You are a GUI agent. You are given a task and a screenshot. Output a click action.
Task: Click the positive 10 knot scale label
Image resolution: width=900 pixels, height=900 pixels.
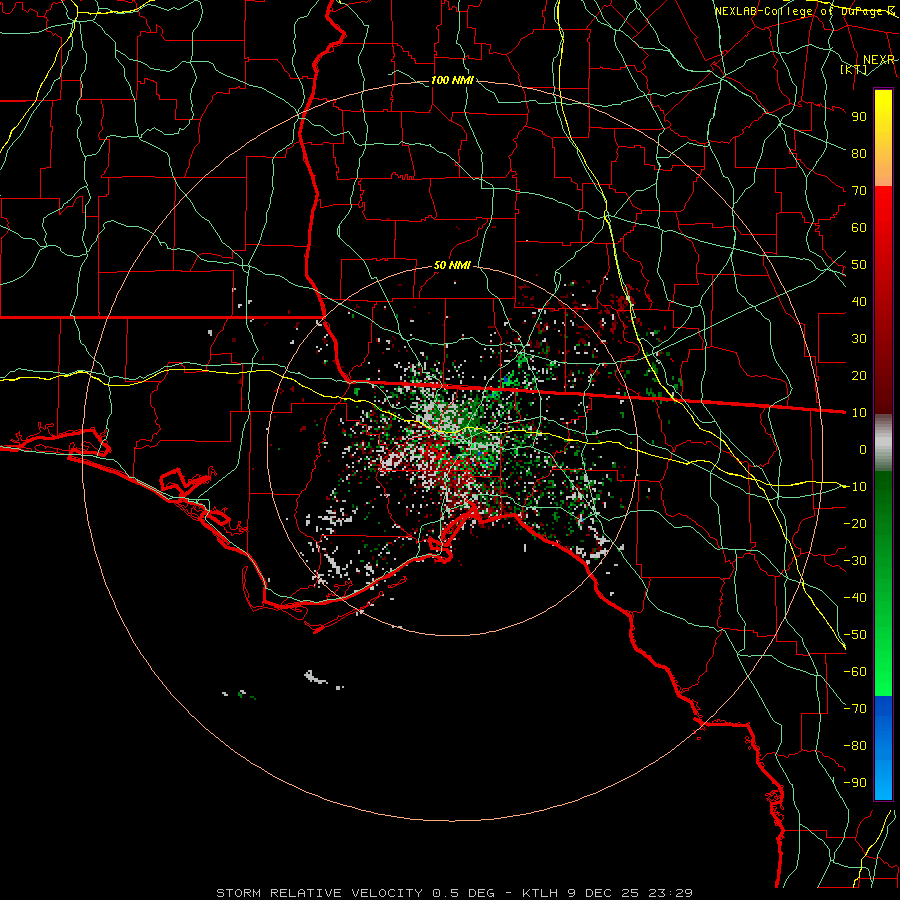pyautogui.click(x=859, y=413)
